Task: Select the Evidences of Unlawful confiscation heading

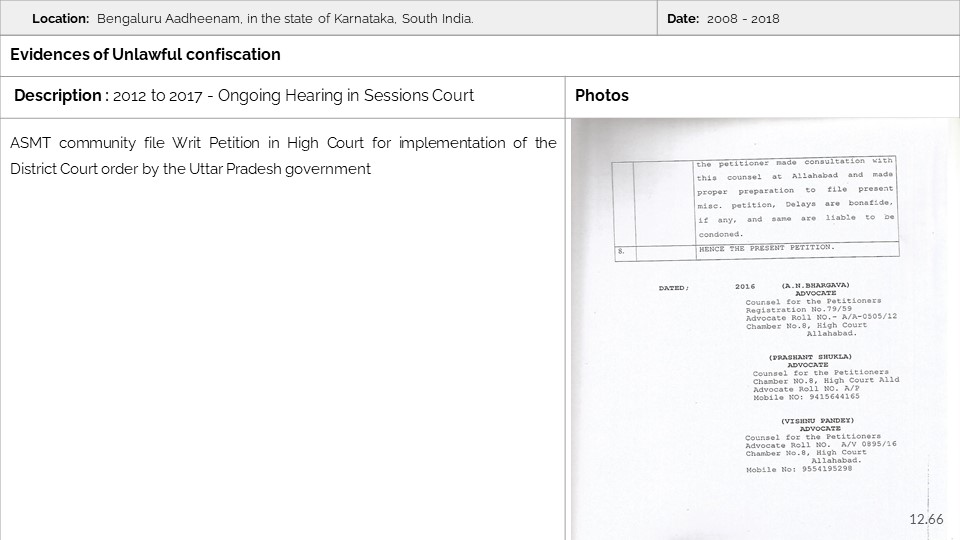Action: (x=146, y=55)
